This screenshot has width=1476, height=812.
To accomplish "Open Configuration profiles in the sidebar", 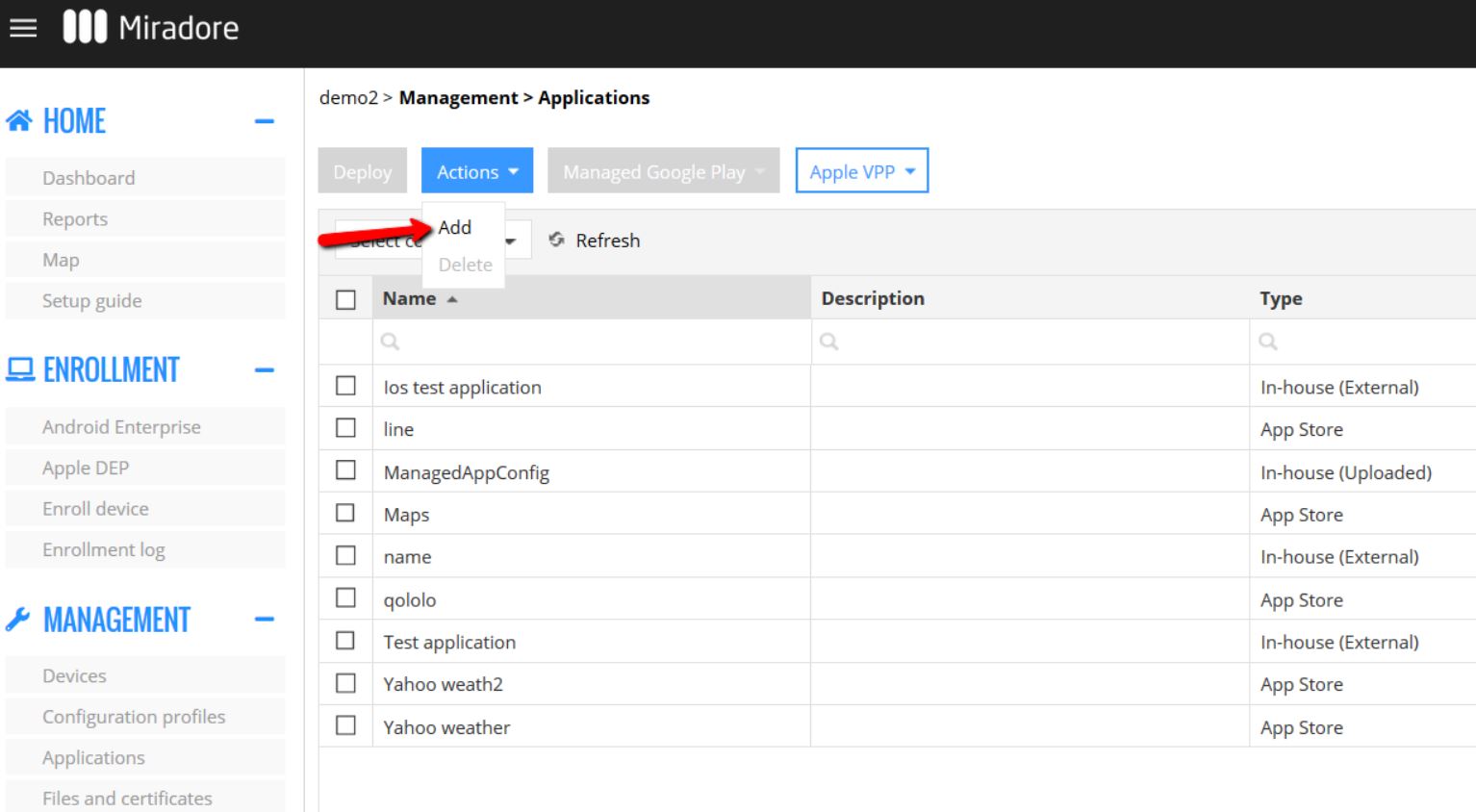I will [x=145, y=717].
